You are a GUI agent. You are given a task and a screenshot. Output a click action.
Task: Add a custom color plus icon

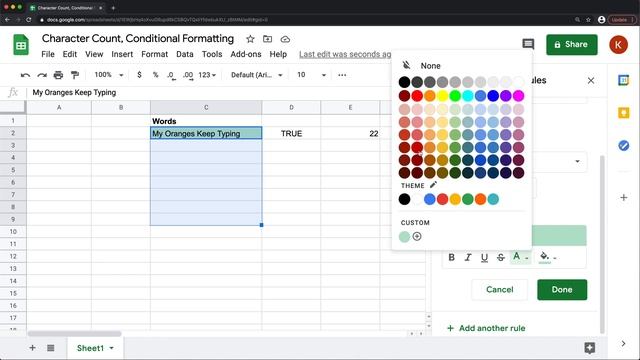417,236
